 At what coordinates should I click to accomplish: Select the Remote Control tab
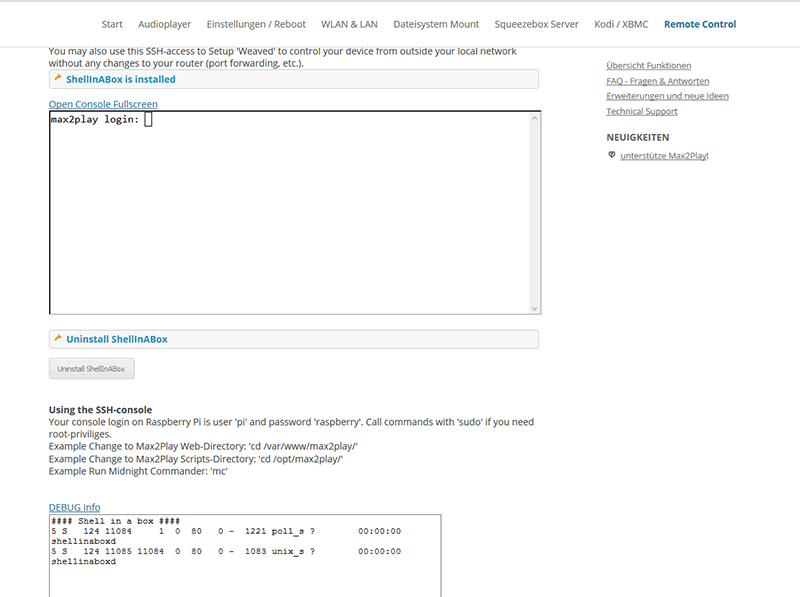pyautogui.click(x=700, y=24)
